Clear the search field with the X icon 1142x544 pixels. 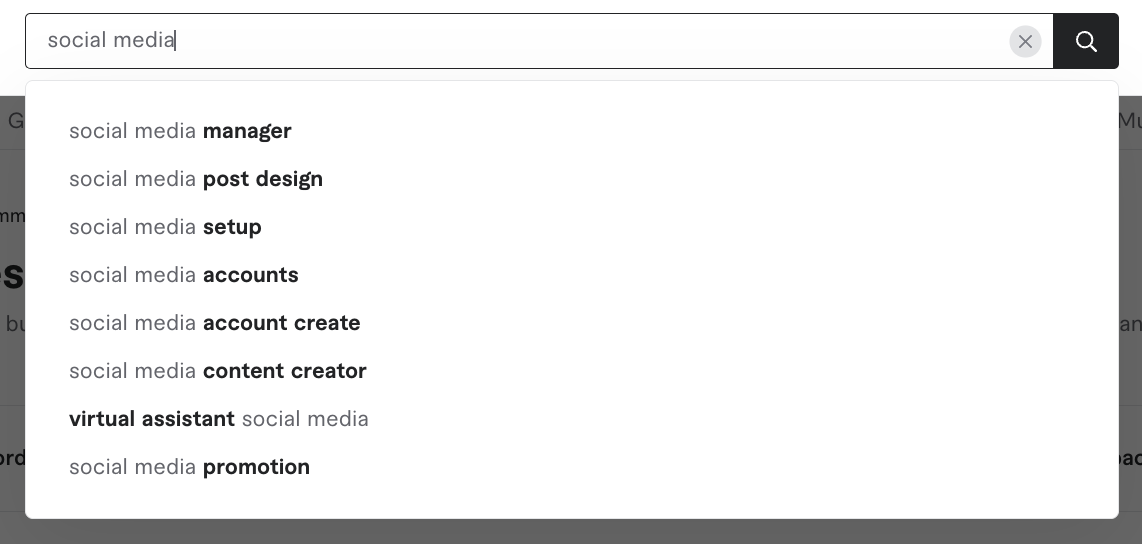point(1025,41)
